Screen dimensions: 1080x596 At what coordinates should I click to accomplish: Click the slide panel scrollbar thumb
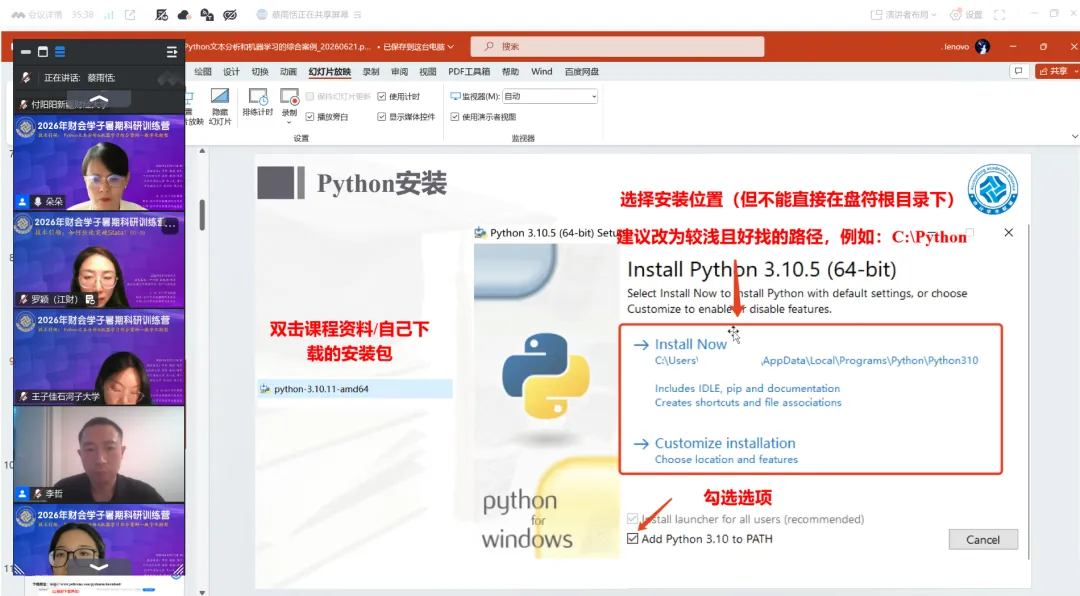(x=202, y=215)
